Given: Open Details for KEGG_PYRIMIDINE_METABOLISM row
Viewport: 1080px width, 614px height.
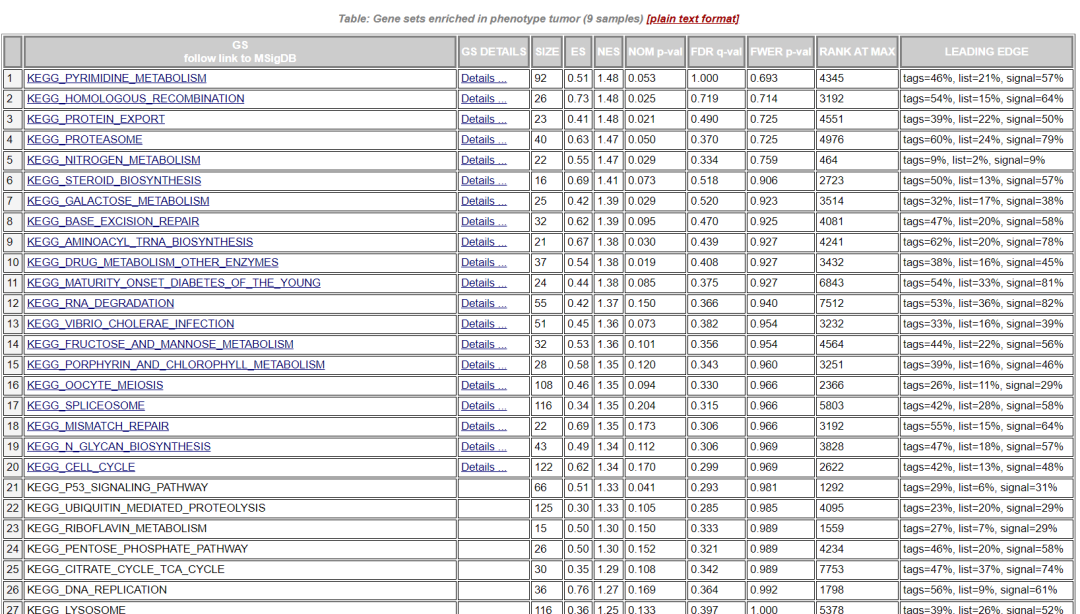Looking at the screenshot, I should (484, 79).
